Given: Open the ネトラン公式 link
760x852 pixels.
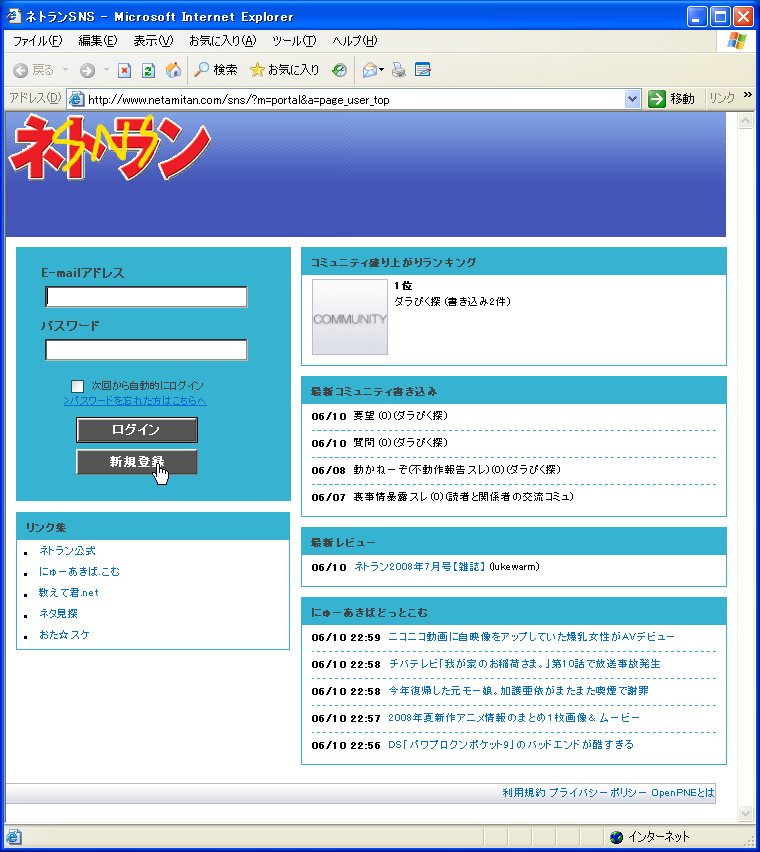Looking at the screenshot, I should tap(67, 550).
